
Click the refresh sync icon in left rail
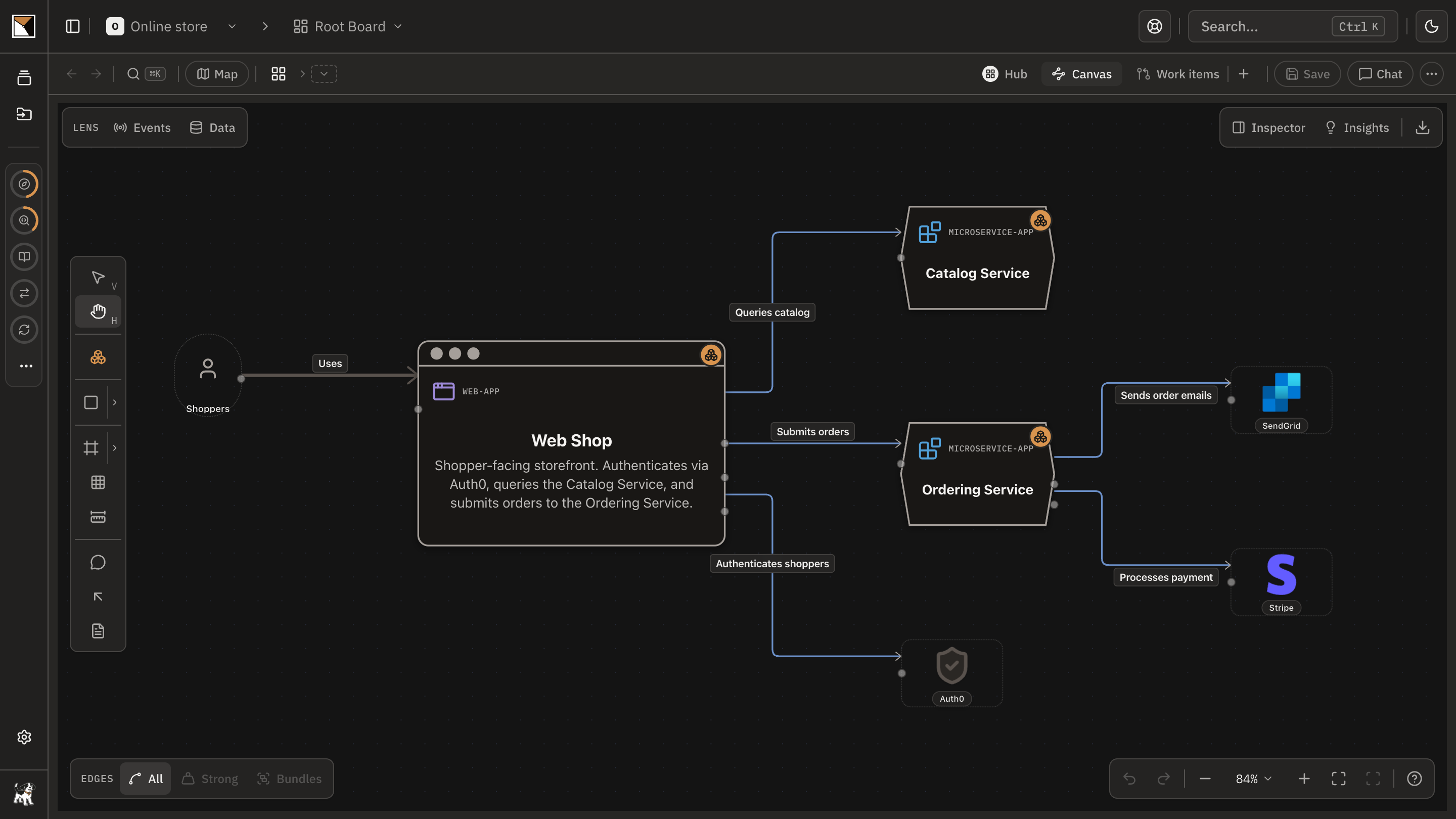24,330
